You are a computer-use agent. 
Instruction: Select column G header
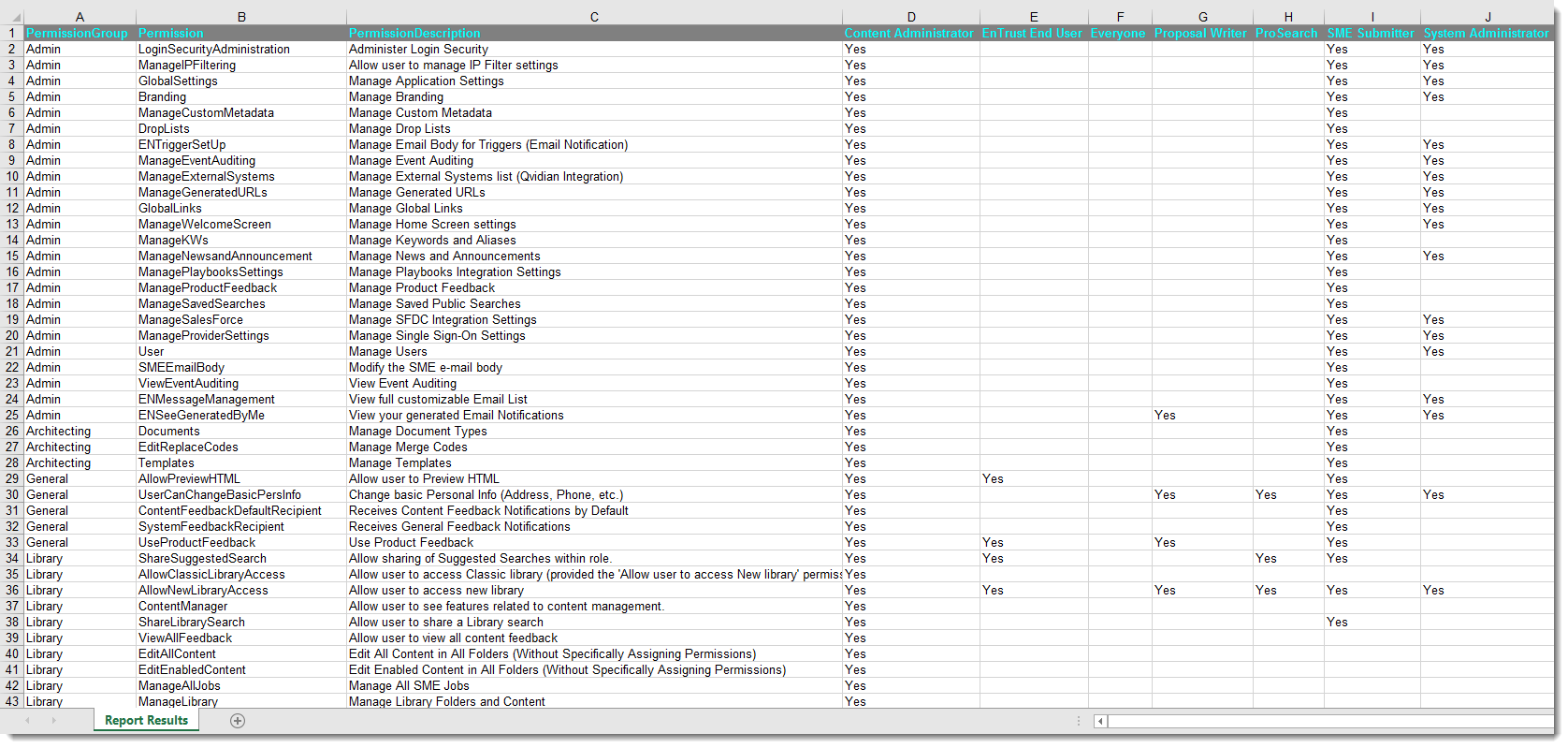[x=1202, y=17]
